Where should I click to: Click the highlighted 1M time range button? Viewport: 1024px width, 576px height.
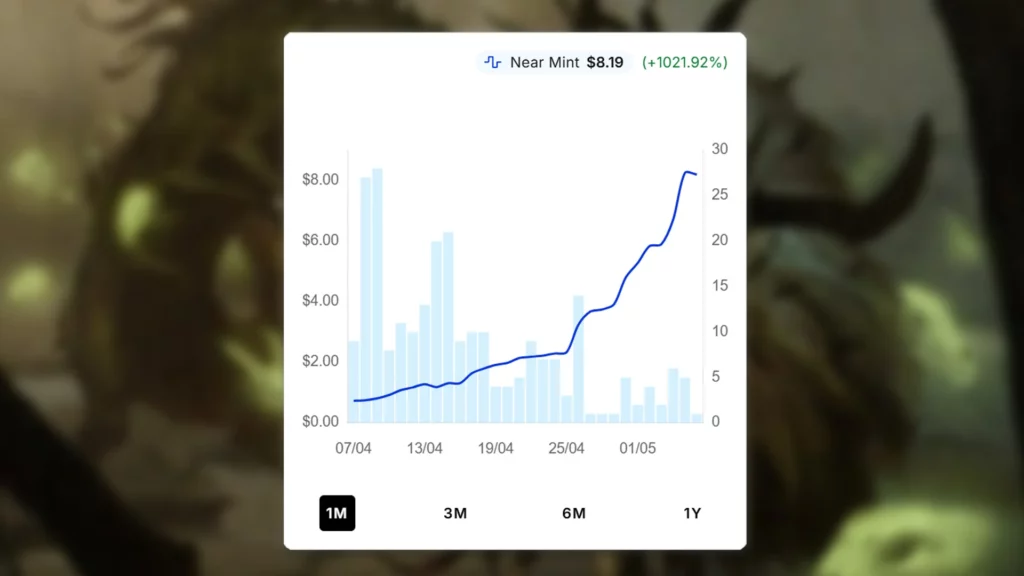337,513
